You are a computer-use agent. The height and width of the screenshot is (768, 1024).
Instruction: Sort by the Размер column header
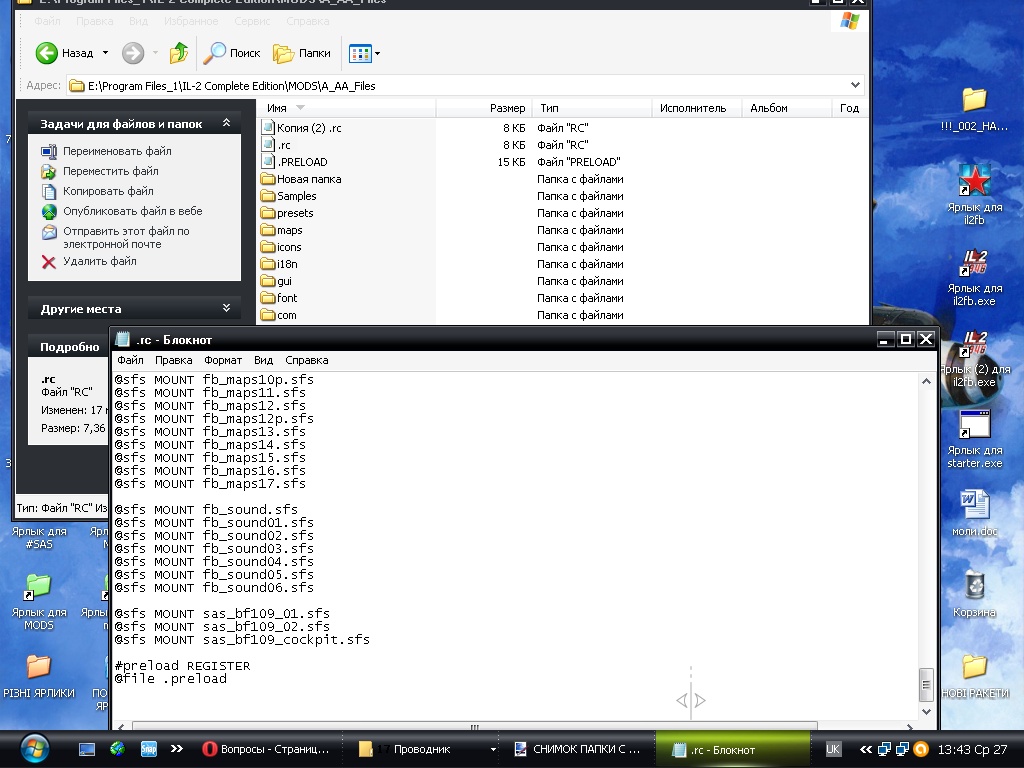coord(484,108)
